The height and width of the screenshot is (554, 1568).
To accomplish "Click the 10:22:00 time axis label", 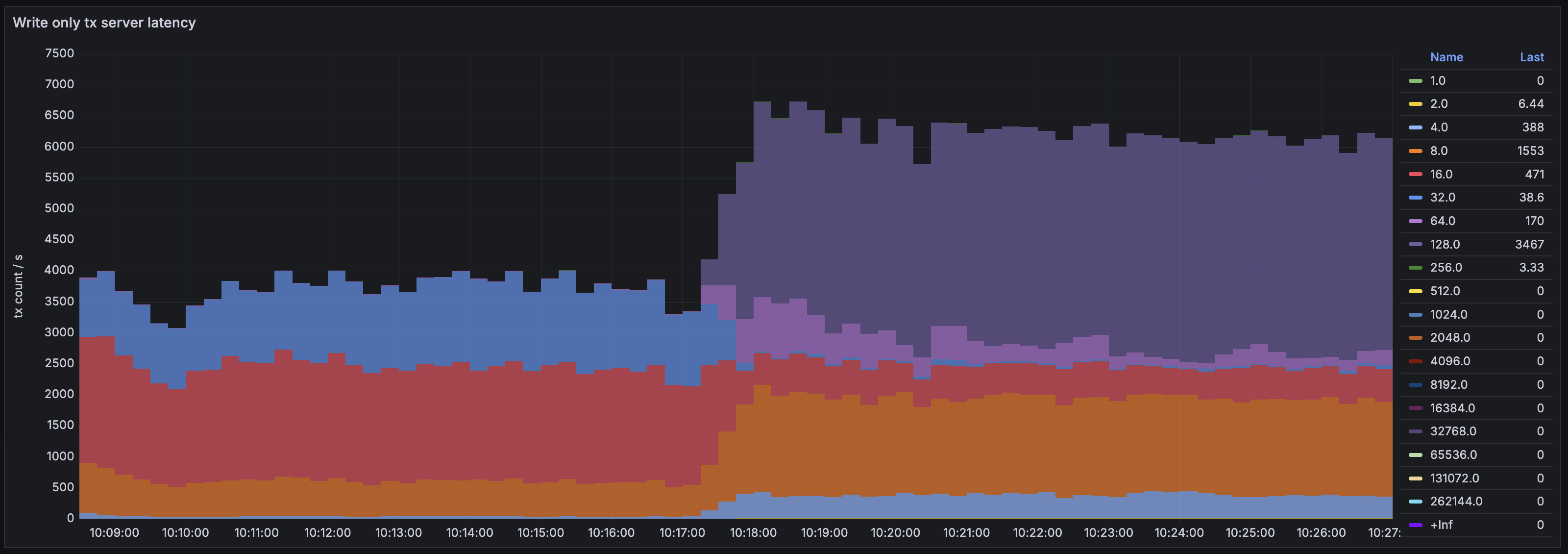I will pyautogui.click(x=1037, y=533).
